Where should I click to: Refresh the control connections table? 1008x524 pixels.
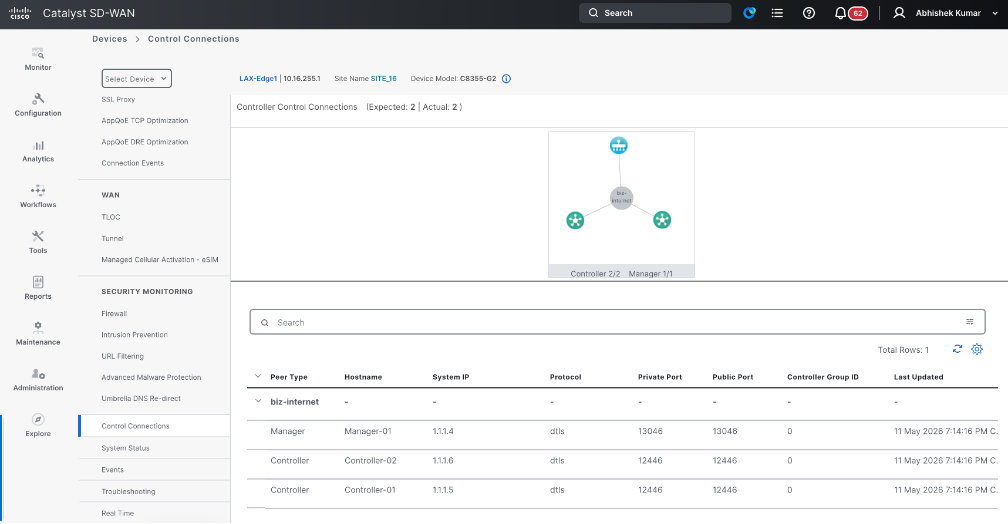click(957, 349)
